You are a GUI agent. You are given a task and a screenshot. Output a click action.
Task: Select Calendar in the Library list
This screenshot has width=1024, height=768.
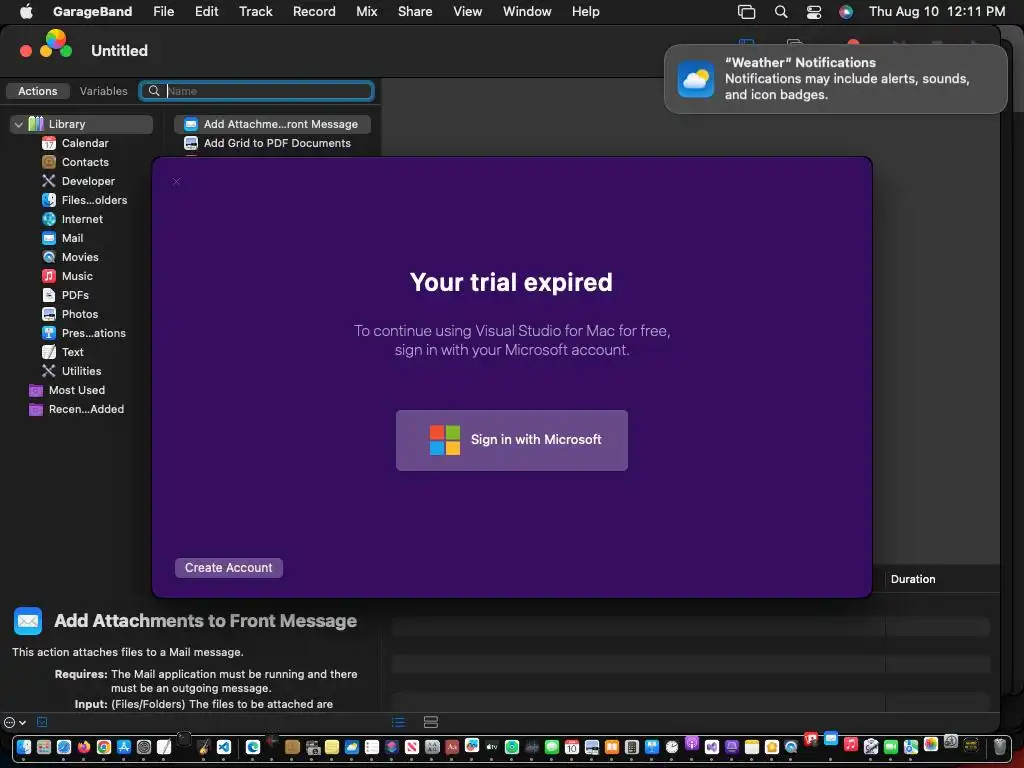click(85, 143)
